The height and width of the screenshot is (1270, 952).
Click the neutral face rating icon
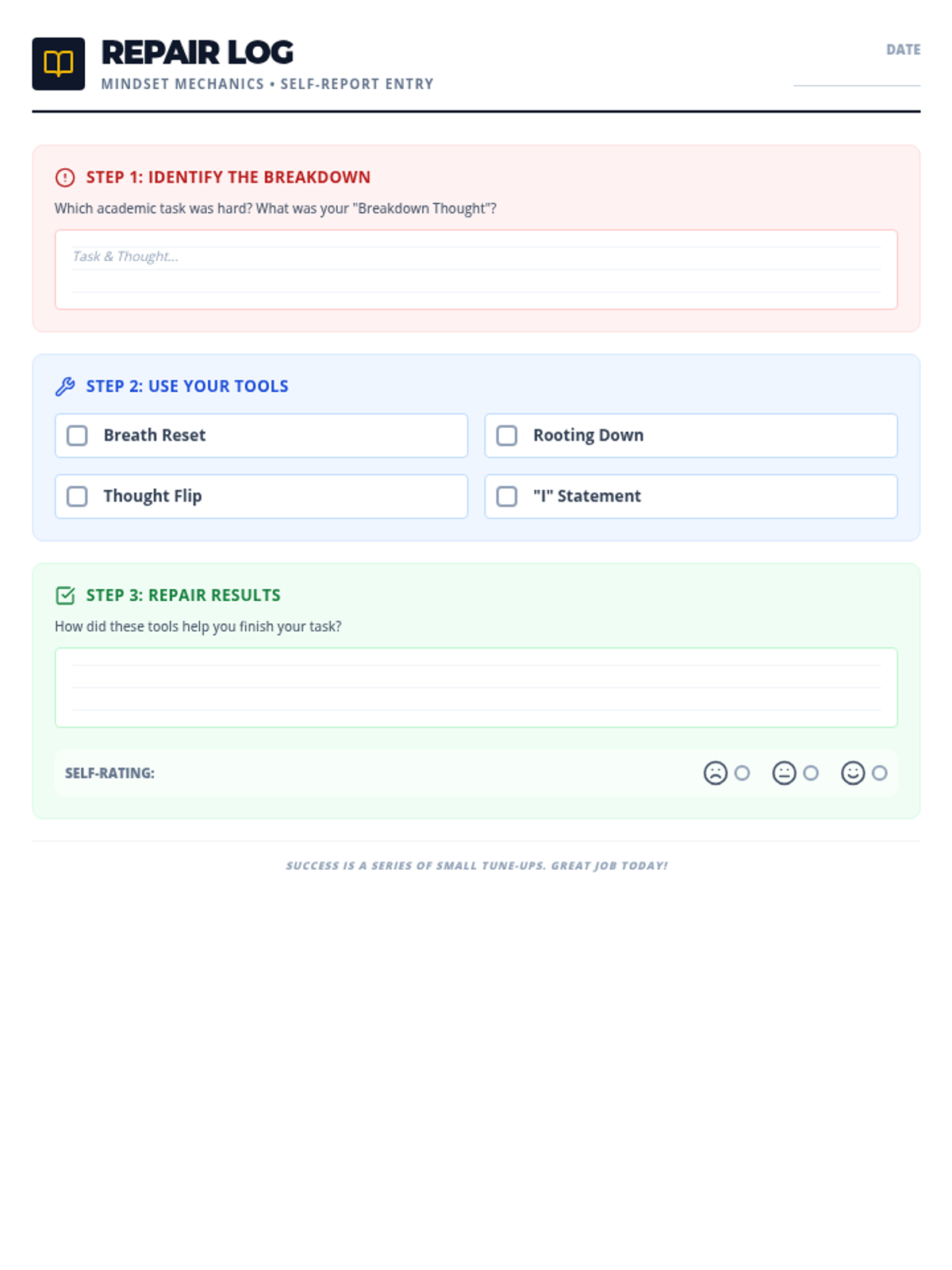784,773
